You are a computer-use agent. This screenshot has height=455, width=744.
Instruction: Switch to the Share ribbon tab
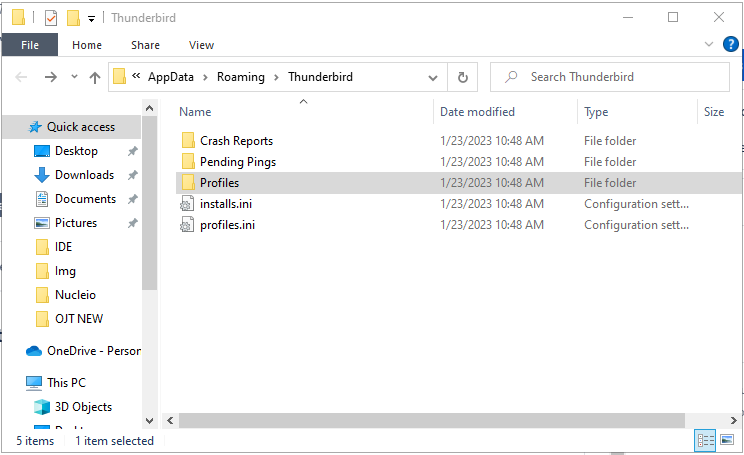145,45
